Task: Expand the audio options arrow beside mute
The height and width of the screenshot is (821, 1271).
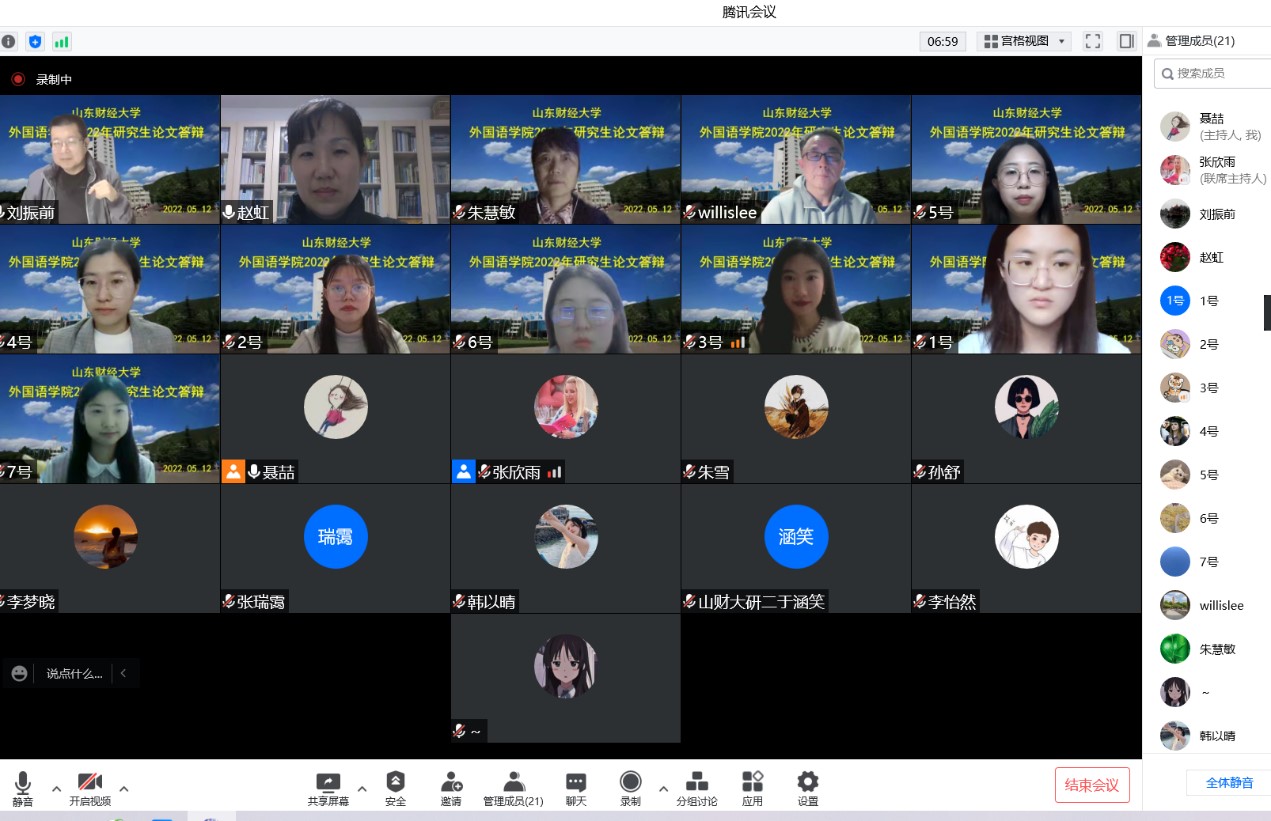Action: point(56,788)
